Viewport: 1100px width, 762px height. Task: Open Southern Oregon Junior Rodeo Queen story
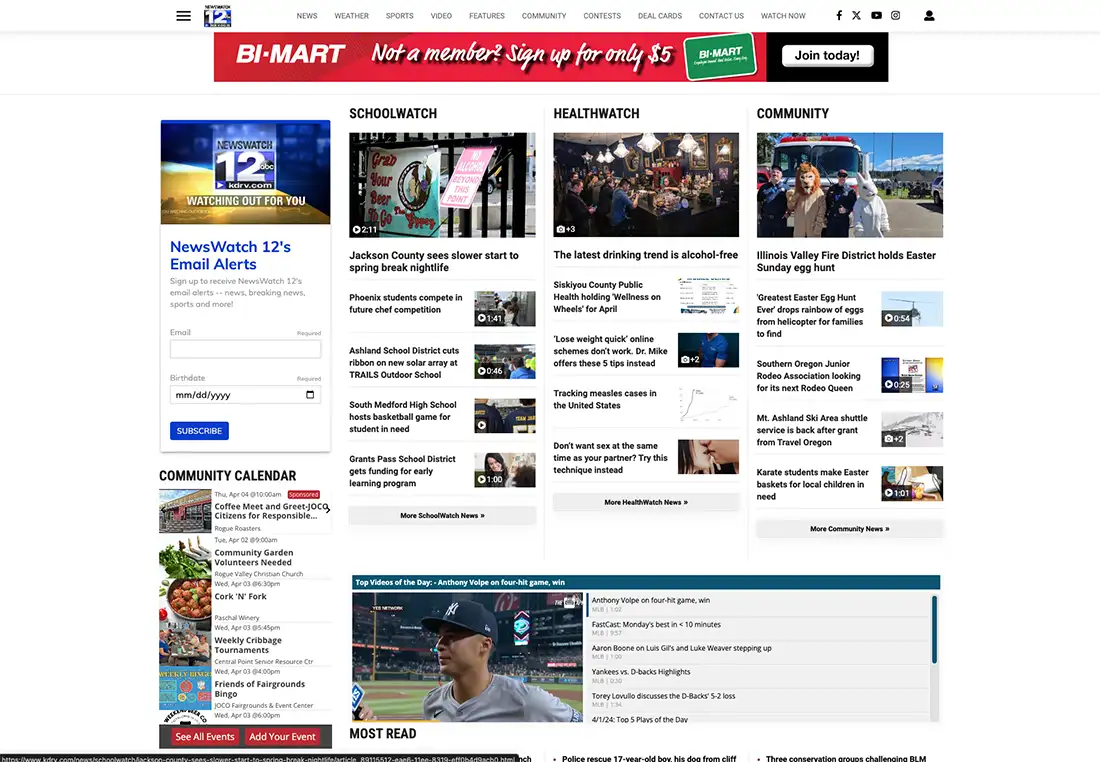click(x=808, y=376)
